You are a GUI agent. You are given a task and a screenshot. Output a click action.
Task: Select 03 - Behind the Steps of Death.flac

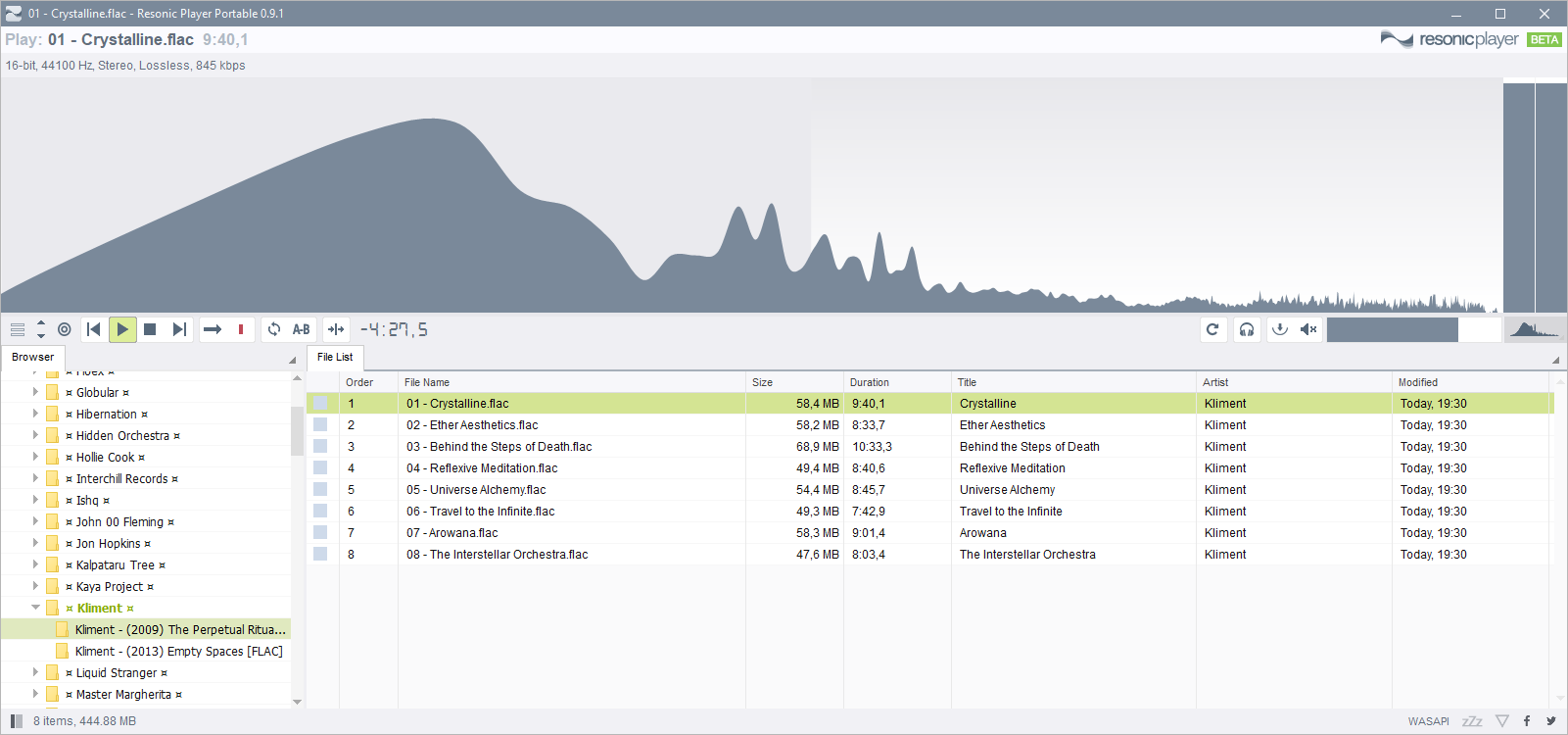coord(499,447)
